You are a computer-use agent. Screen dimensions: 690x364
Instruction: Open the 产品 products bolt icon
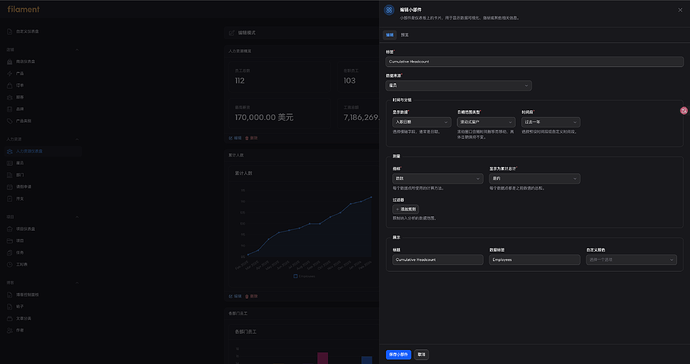[10, 74]
